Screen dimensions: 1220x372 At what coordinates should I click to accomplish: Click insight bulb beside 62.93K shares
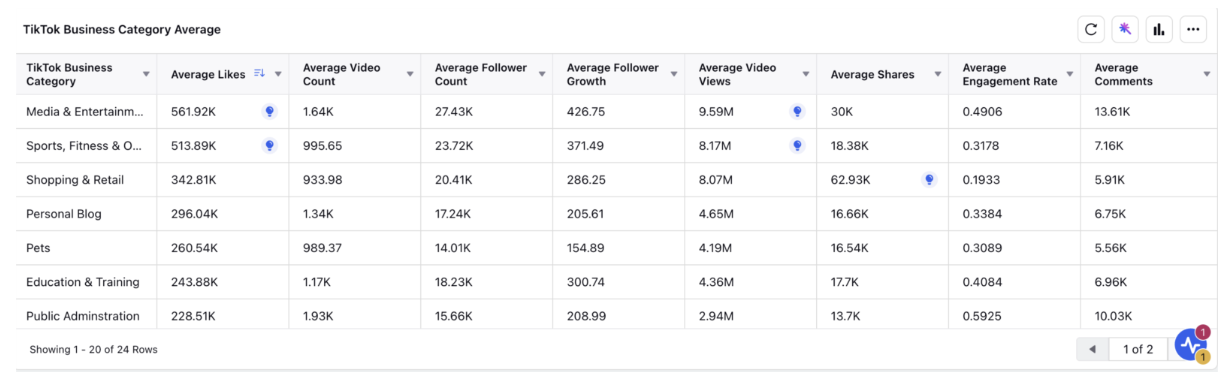(x=929, y=180)
